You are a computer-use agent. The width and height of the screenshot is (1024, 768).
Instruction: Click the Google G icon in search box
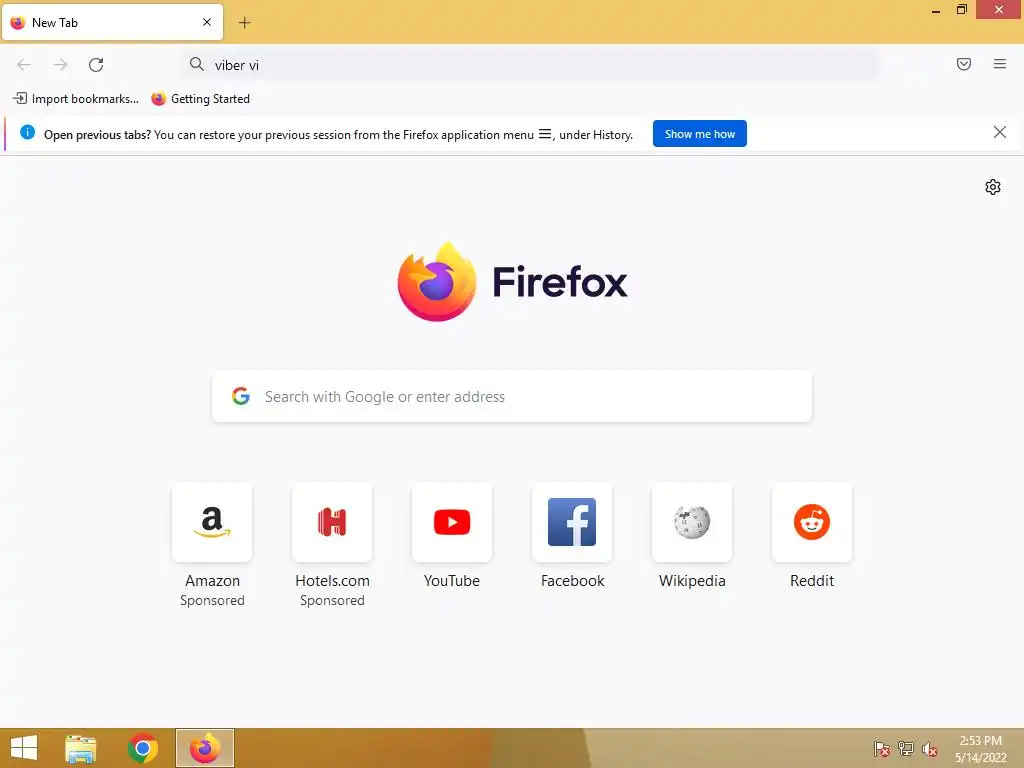click(x=241, y=396)
